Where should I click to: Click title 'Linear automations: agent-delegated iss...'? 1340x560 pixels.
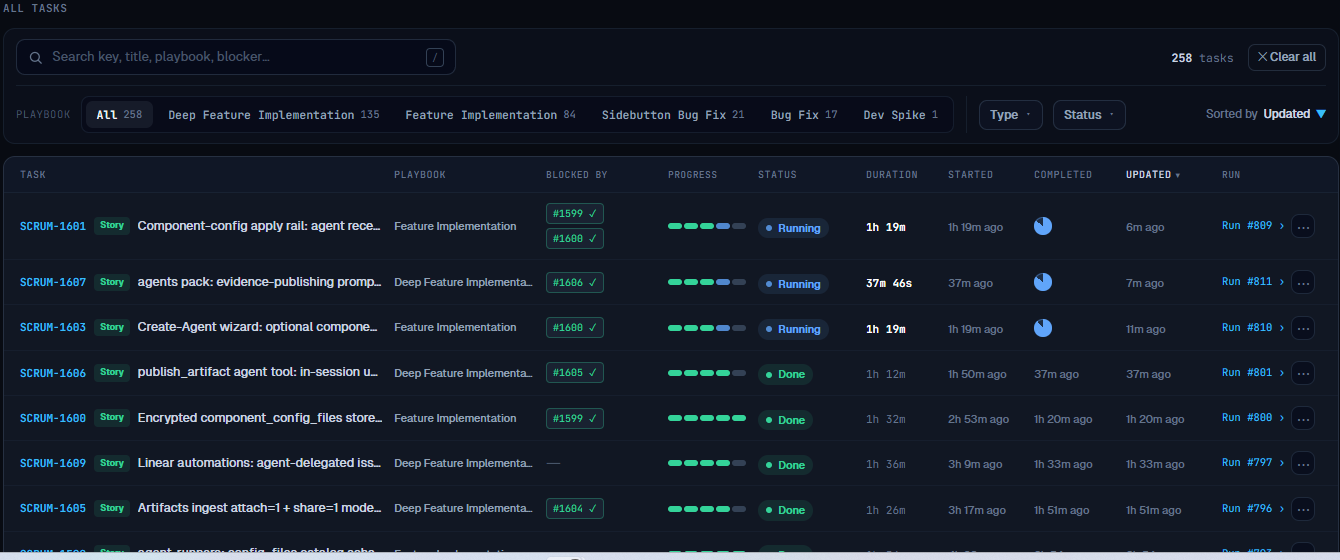(259, 463)
